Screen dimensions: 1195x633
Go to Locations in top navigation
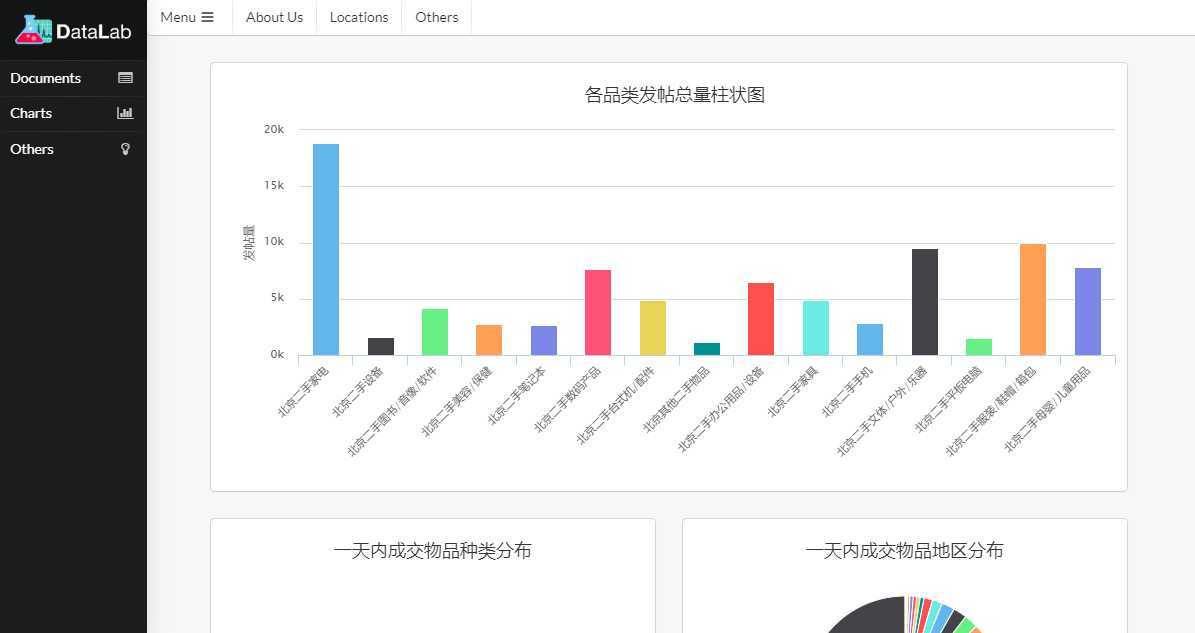pyautogui.click(x=359, y=17)
